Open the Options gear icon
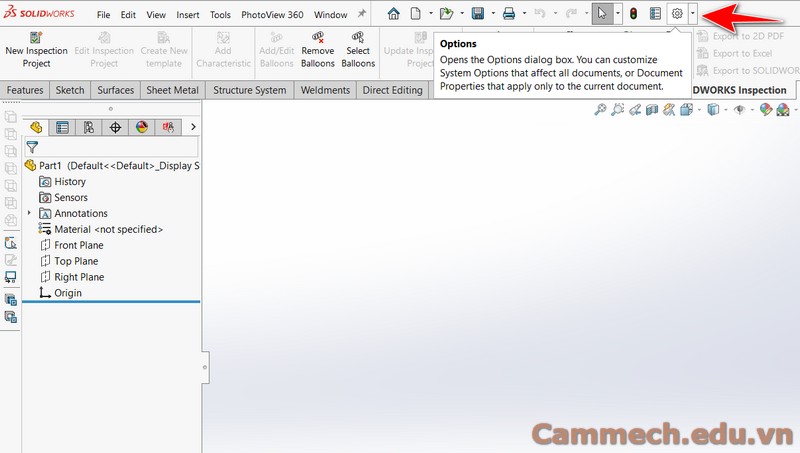 coord(677,14)
